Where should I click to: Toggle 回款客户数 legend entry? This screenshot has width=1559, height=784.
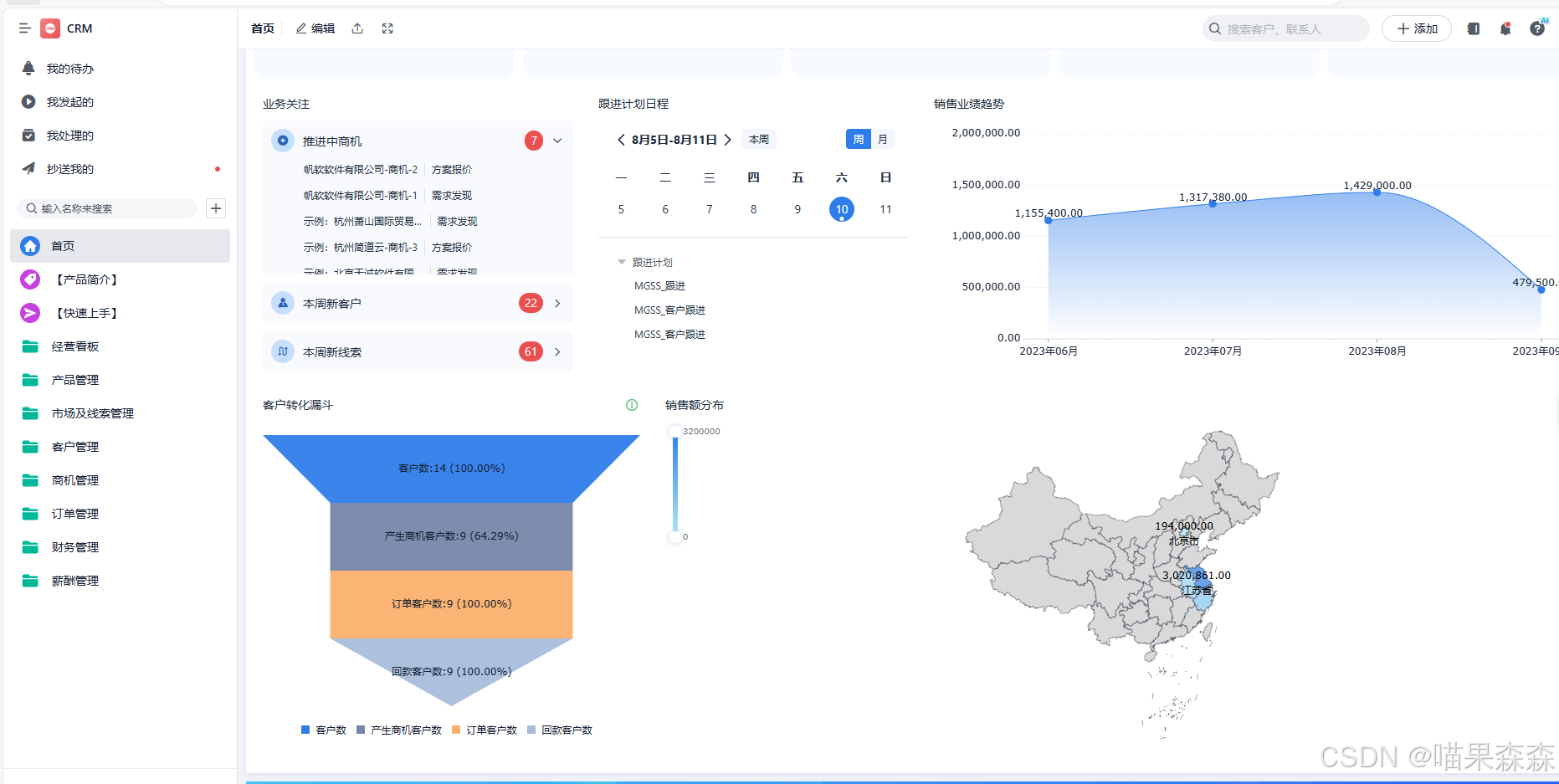[x=560, y=730]
